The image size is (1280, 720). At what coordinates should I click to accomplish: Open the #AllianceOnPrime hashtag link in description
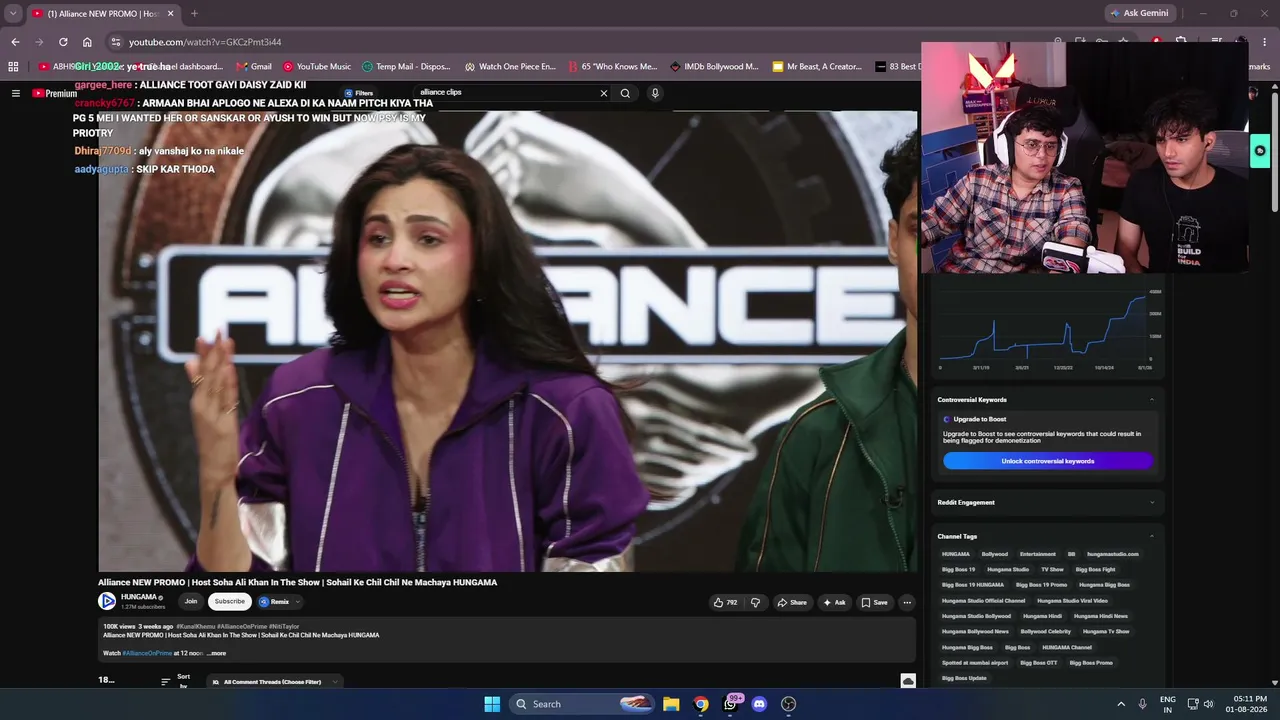point(147,653)
